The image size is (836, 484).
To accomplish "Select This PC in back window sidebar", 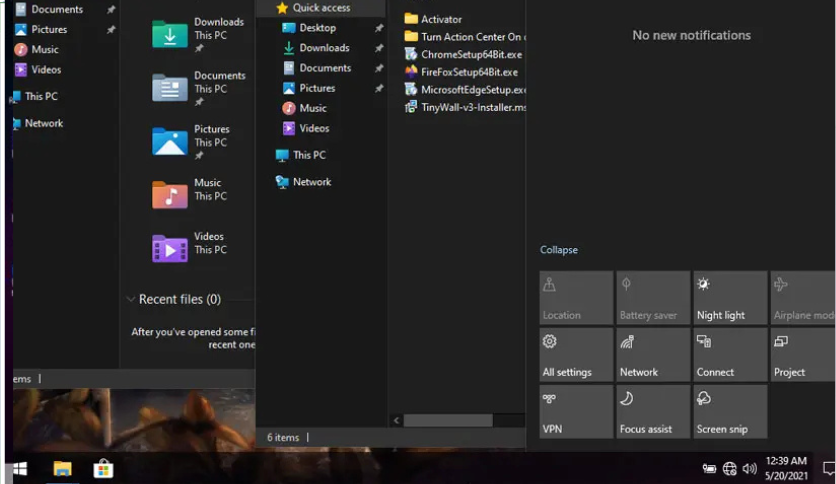I will click(35, 96).
